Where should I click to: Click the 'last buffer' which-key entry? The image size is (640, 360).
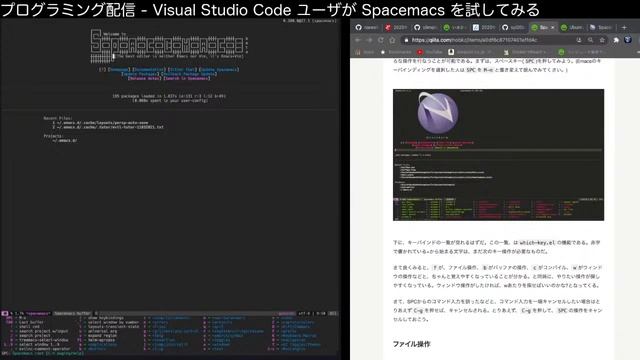coord(31,322)
